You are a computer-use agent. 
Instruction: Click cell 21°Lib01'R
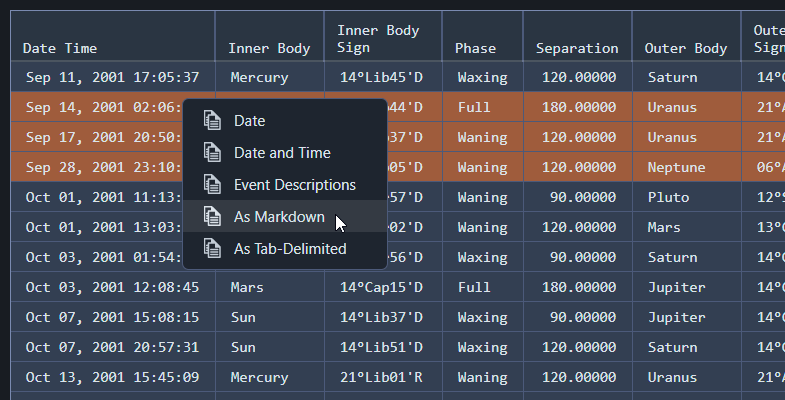click(381, 377)
